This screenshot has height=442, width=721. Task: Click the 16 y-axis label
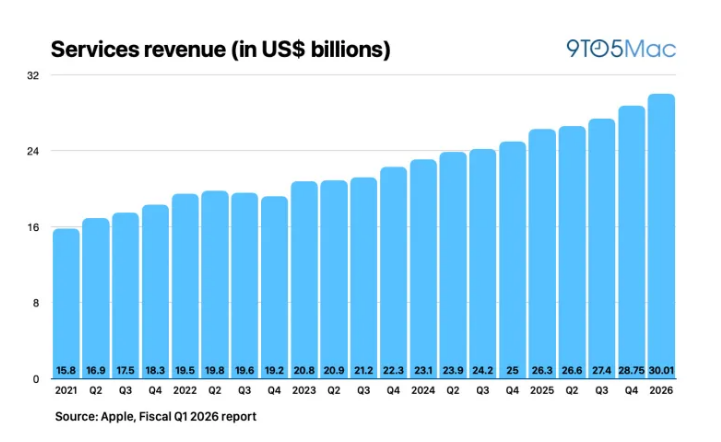(32, 227)
